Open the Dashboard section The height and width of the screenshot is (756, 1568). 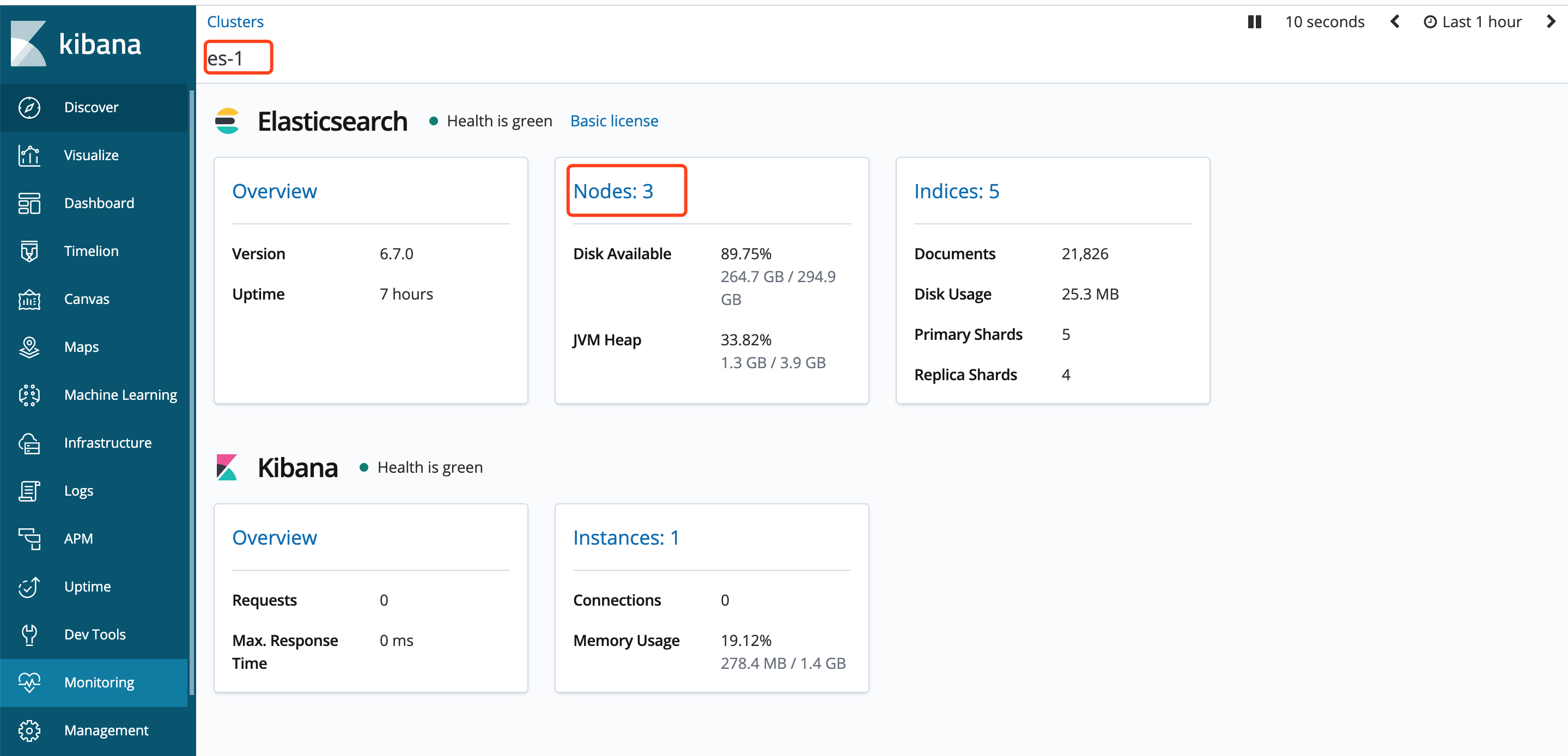[x=99, y=203]
